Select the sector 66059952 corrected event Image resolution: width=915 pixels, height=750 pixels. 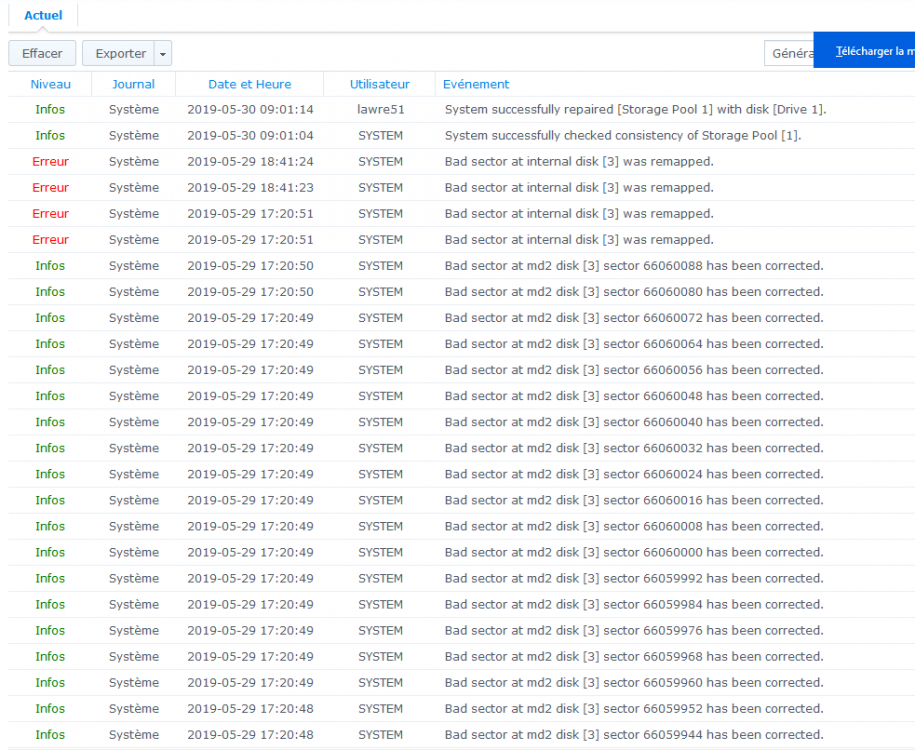[462, 709]
